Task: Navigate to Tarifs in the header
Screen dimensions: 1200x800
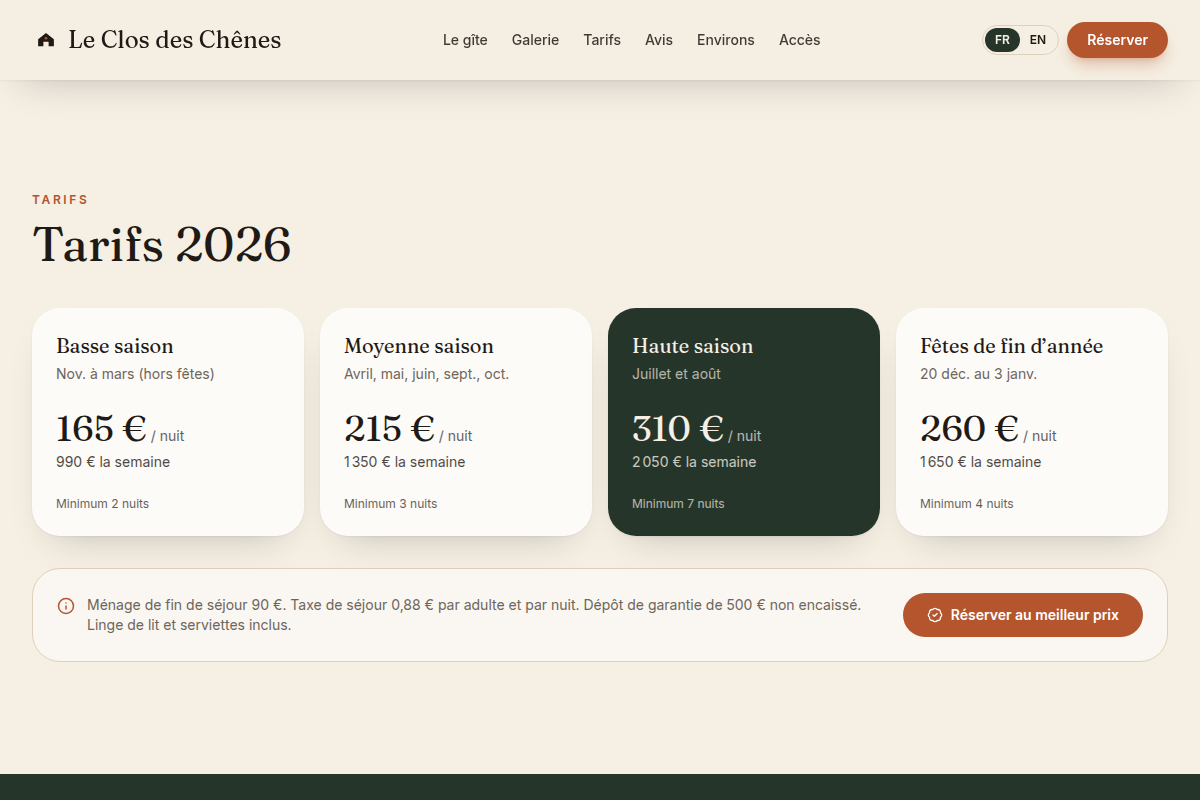Action: point(602,40)
